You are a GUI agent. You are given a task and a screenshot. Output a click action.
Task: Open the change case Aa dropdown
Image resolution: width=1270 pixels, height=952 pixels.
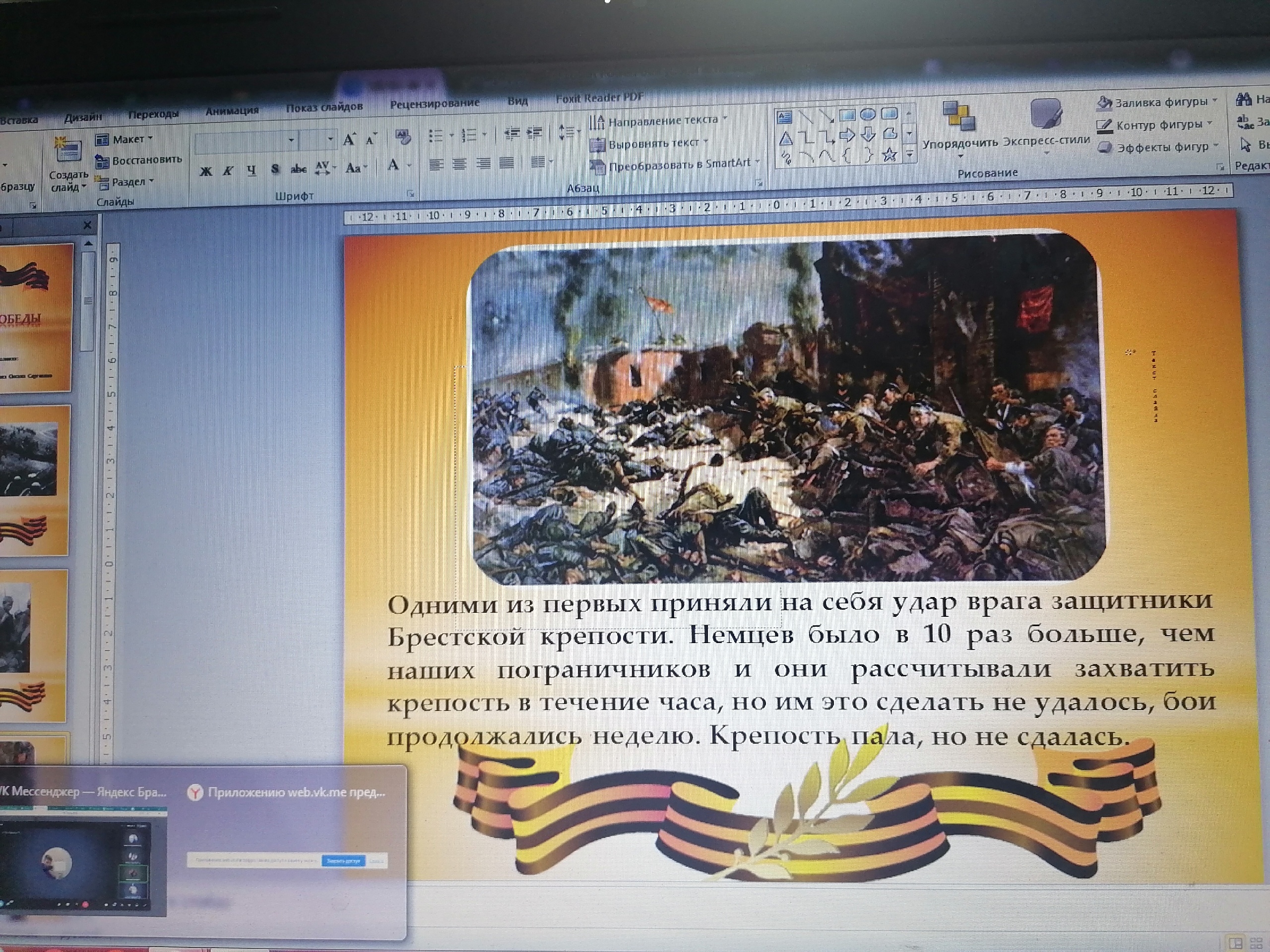pos(356,168)
